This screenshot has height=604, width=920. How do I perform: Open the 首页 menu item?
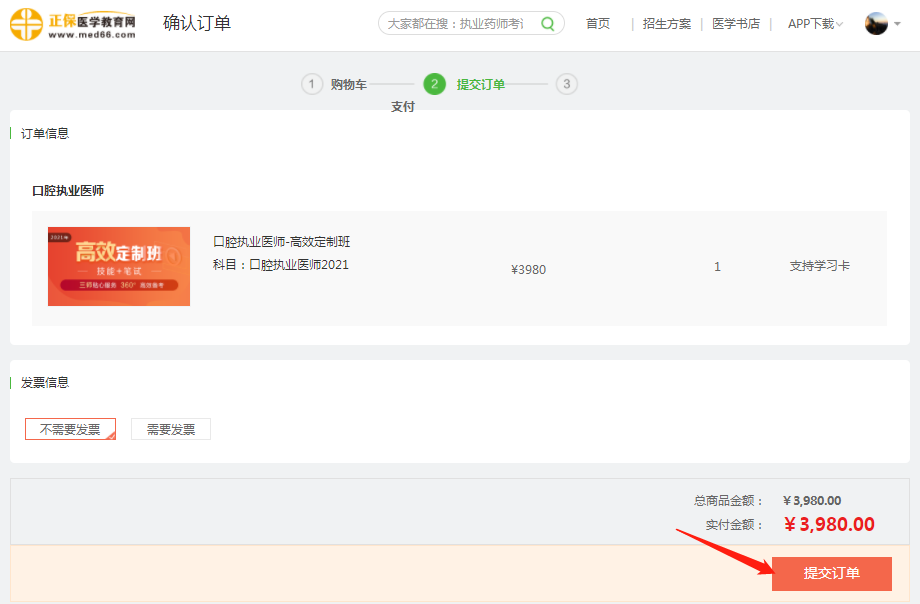[x=598, y=24]
